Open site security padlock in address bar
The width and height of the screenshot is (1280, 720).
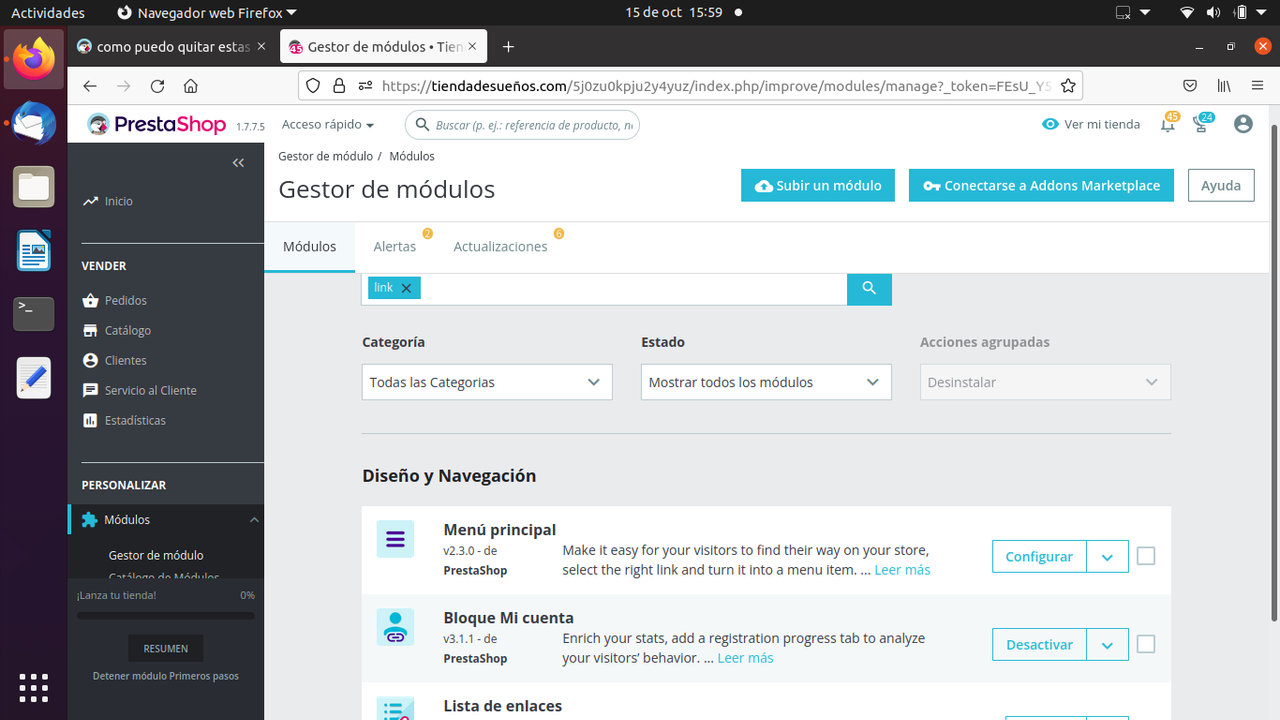pyautogui.click(x=338, y=86)
